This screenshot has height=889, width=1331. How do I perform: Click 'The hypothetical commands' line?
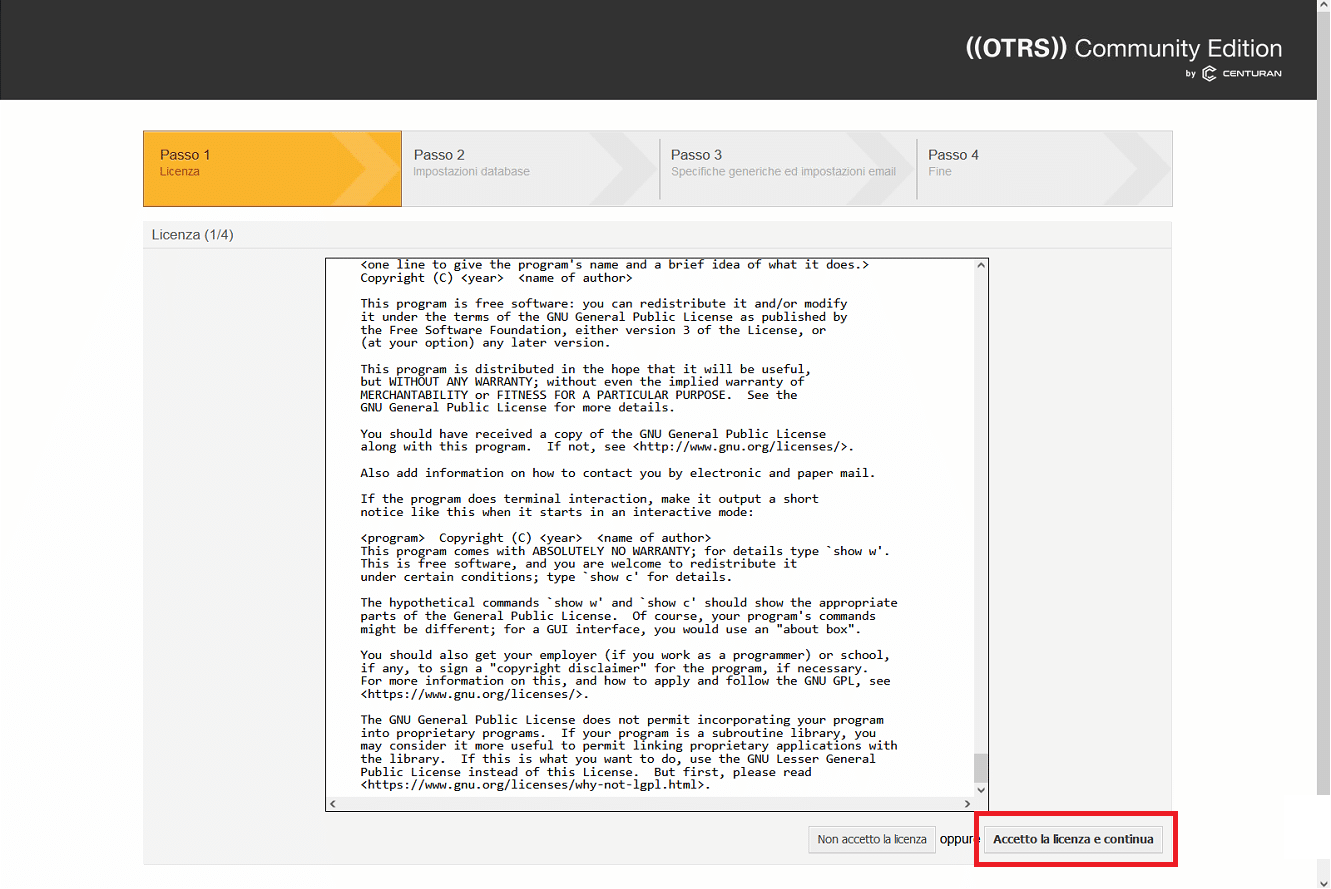[629, 603]
